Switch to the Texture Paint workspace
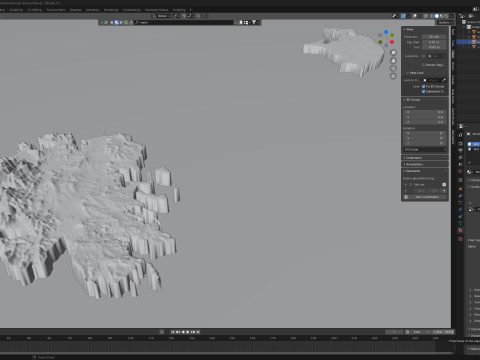Screen dimensions: 480x360 pos(56,10)
